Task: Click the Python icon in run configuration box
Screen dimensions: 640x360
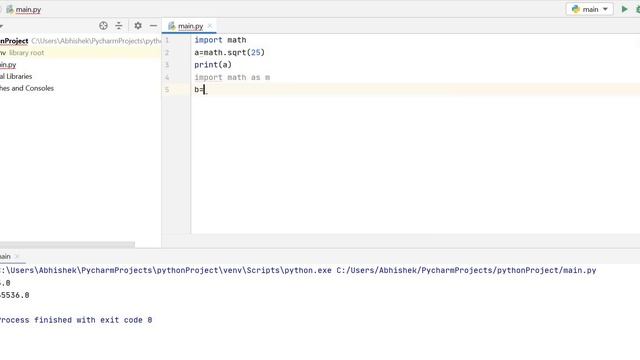Action: 576,9
